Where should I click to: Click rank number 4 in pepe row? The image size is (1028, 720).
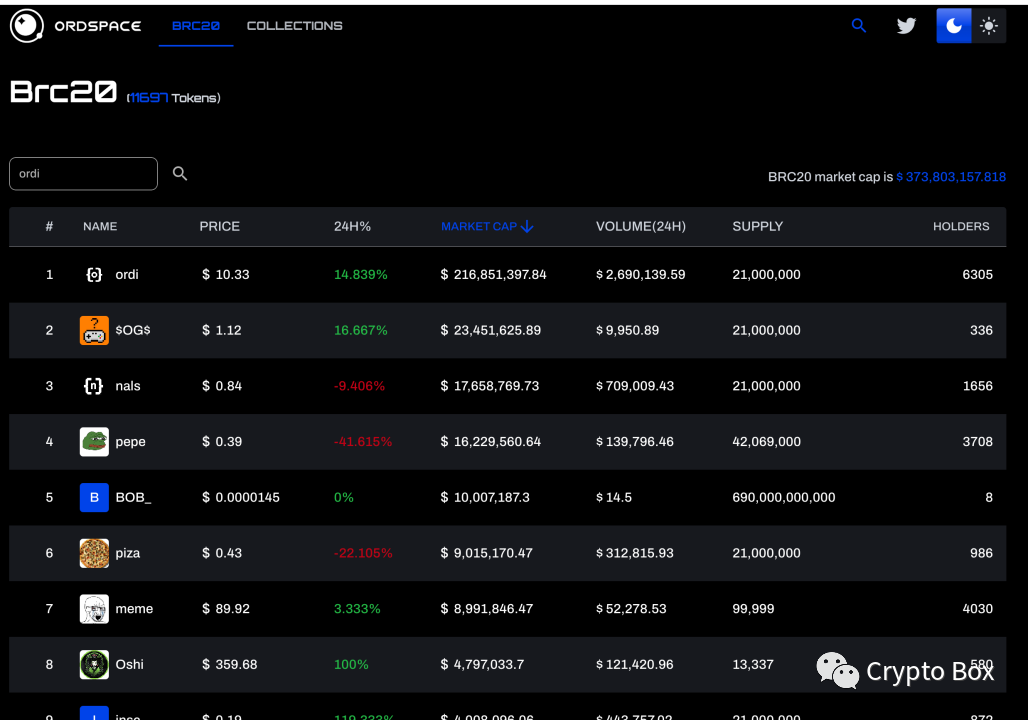tap(49, 442)
